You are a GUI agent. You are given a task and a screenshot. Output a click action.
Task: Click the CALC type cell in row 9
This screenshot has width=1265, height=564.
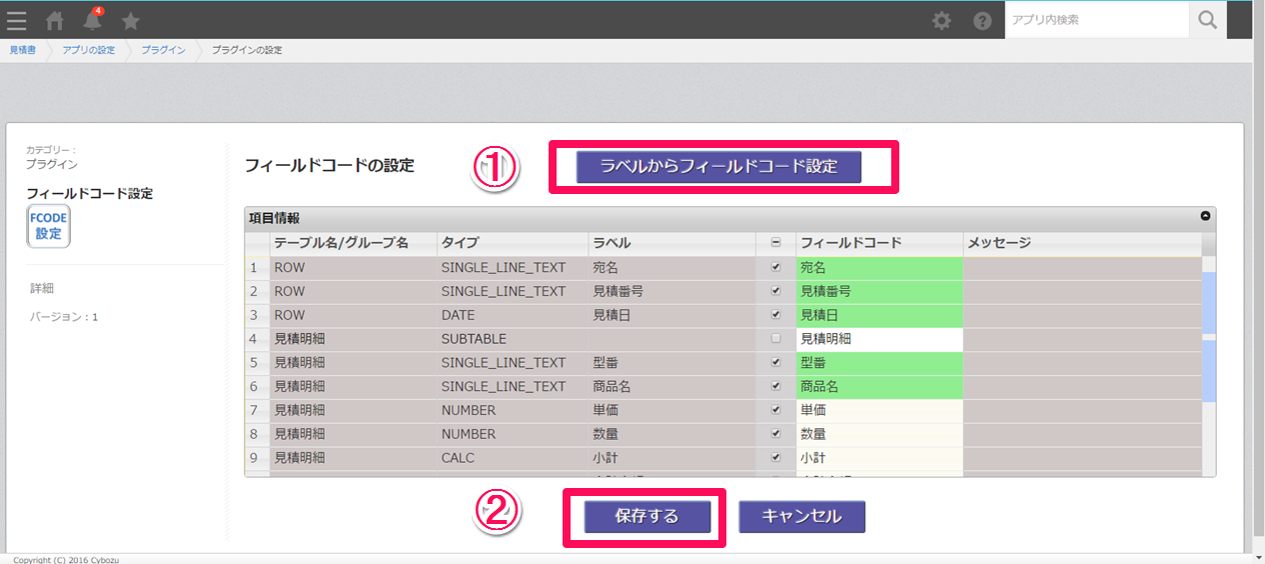(512, 459)
